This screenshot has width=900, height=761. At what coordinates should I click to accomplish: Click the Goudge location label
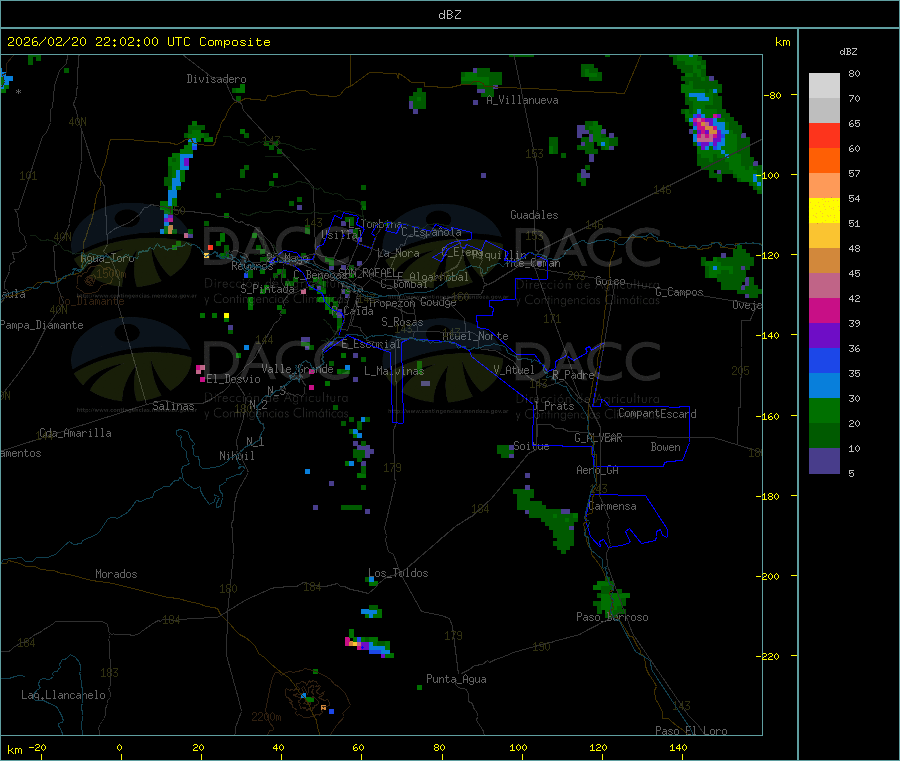point(438,302)
